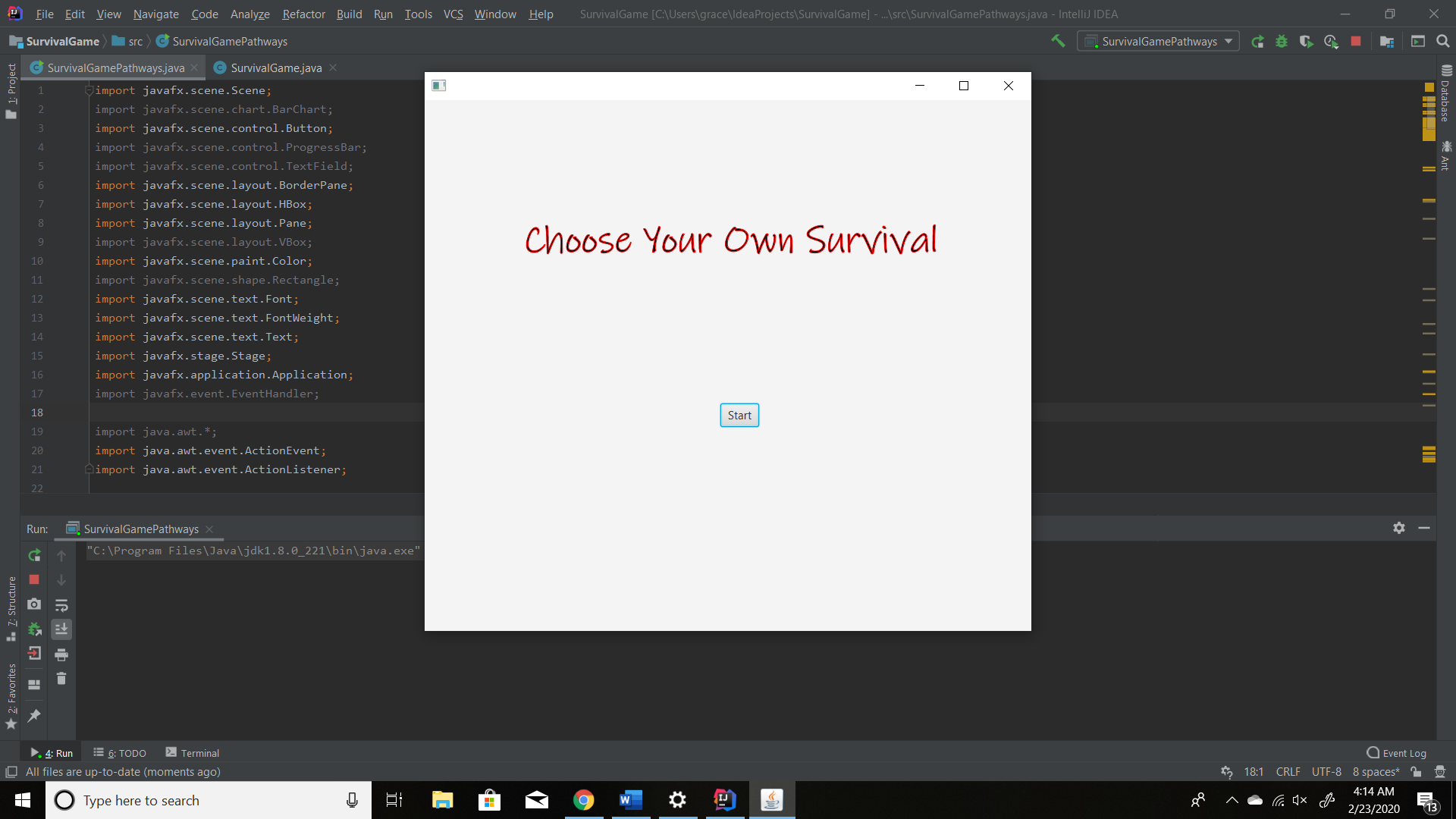Click the Clear All trash icon in Run panel
Image resolution: width=1456 pixels, height=819 pixels.
pos(61,679)
